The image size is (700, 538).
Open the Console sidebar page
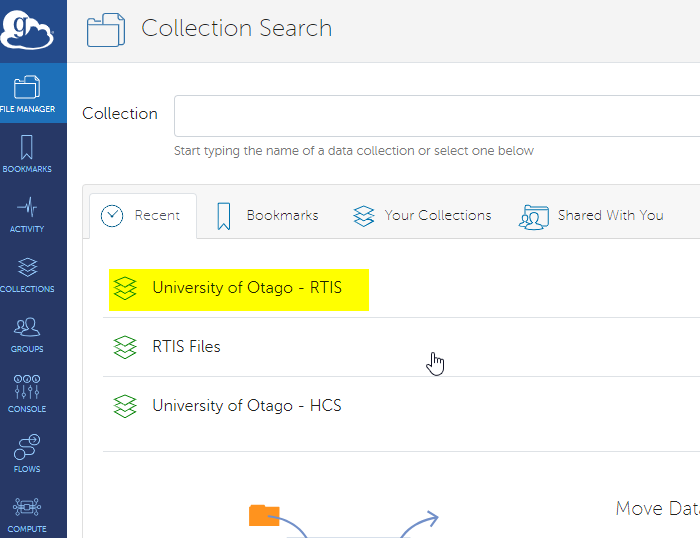[x=28, y=394]
